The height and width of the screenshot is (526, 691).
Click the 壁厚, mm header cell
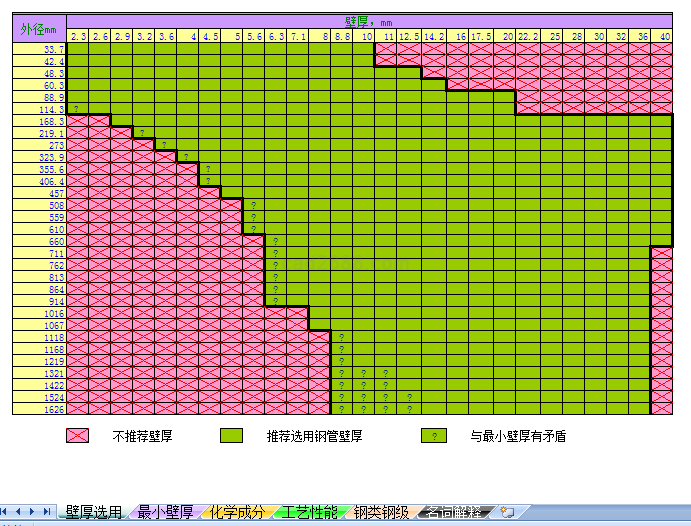click(369, 20)
